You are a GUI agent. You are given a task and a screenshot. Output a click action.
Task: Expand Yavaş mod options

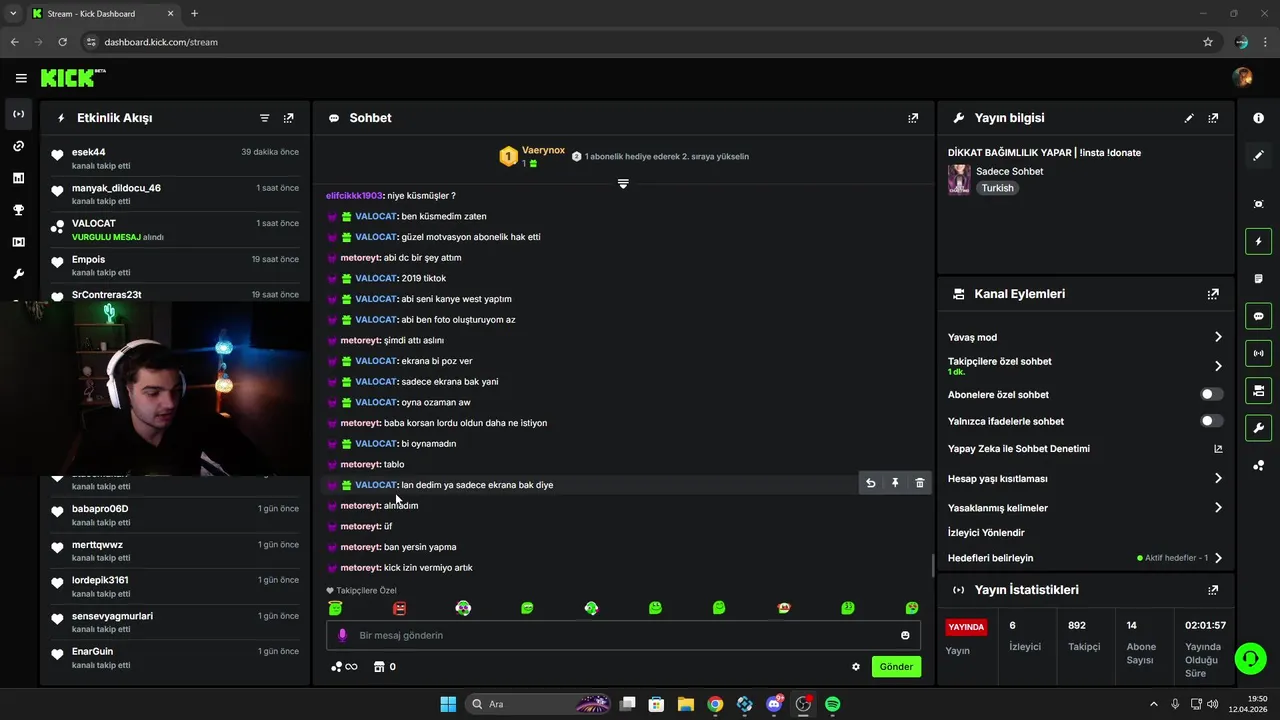click(x=1218, y=337)
